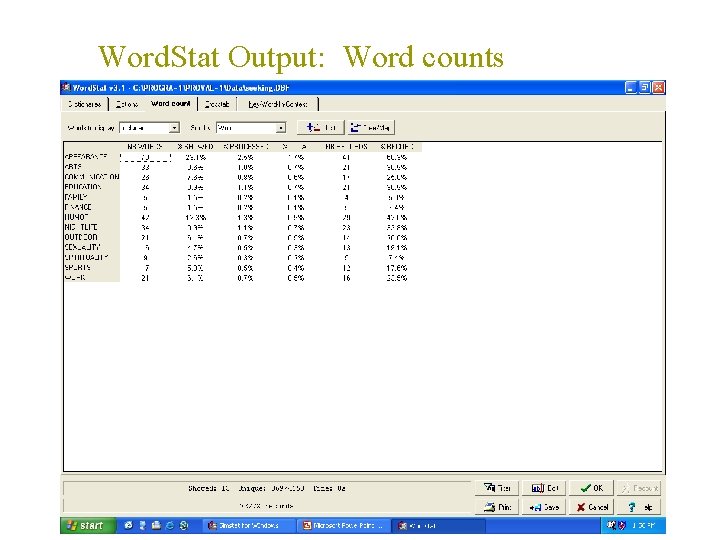Screen dimensions: 720x540
Task: Click the Filter button with funnel icon
Action: coord(497,488)
